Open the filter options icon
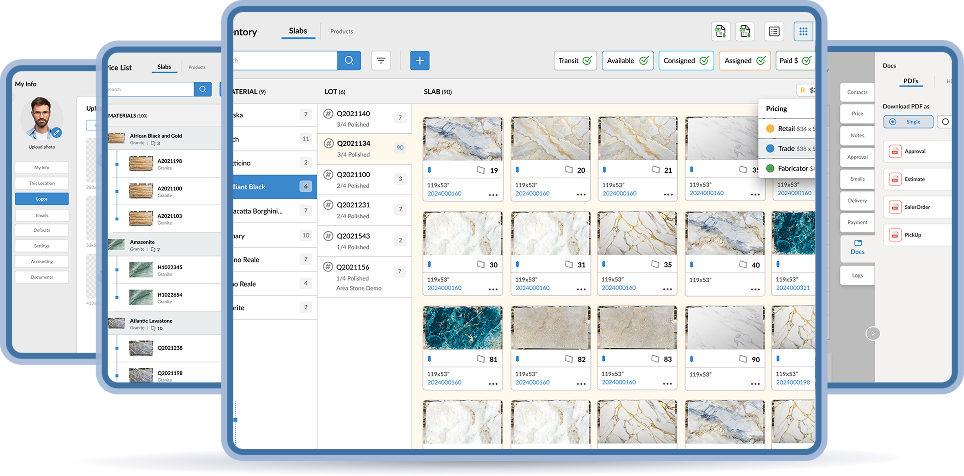This screenshot has height=476, width=964. pyautogui.click(x=381, y=60)
